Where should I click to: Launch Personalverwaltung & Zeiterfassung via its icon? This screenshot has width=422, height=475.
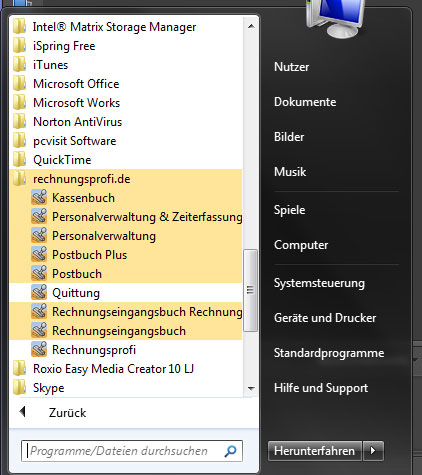click(39, 217)
